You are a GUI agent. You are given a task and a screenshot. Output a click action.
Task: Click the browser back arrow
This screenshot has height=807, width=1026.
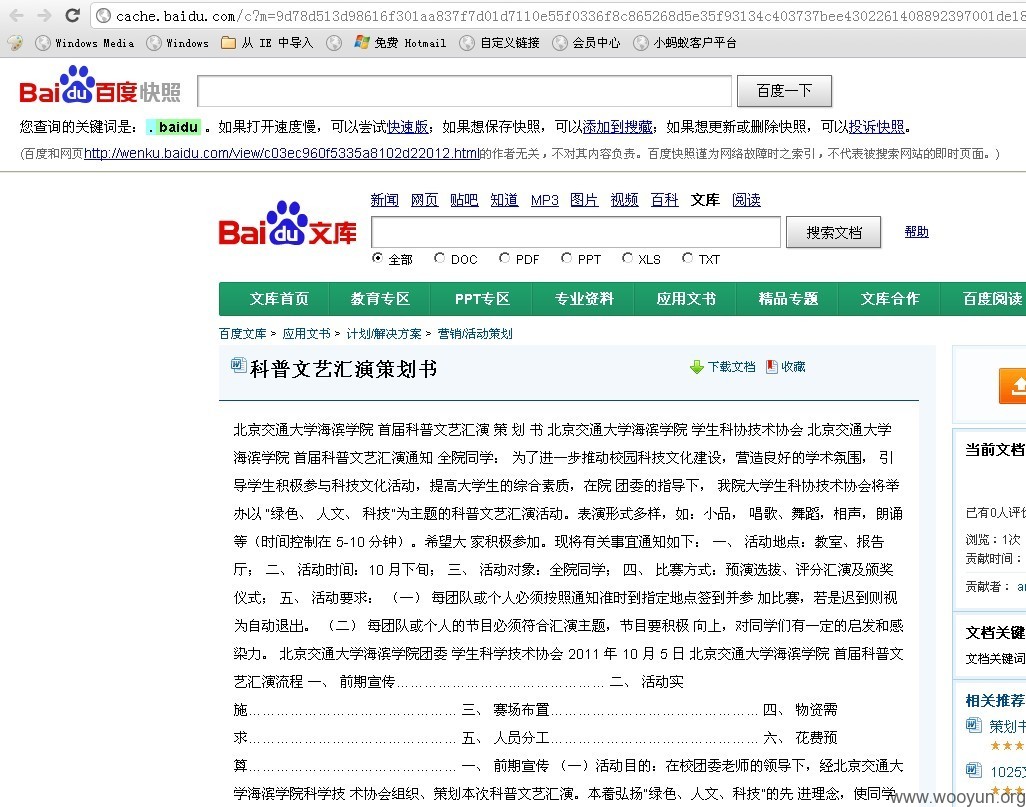point(17,15)
